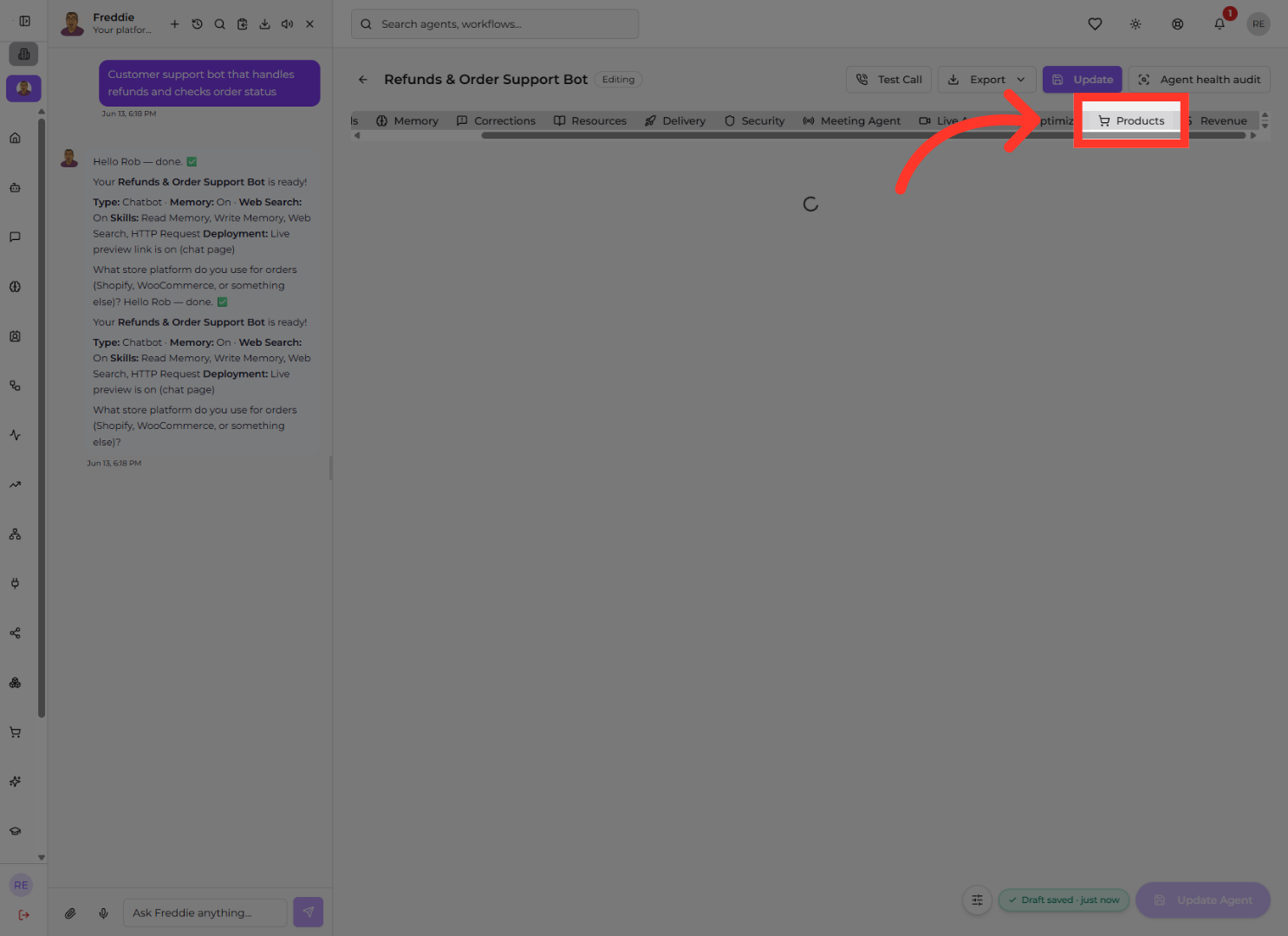This screenshot has height=936, width=1288.
Task: Click the logout icon at sidebar bottom
Action: [x=23, y=915]
